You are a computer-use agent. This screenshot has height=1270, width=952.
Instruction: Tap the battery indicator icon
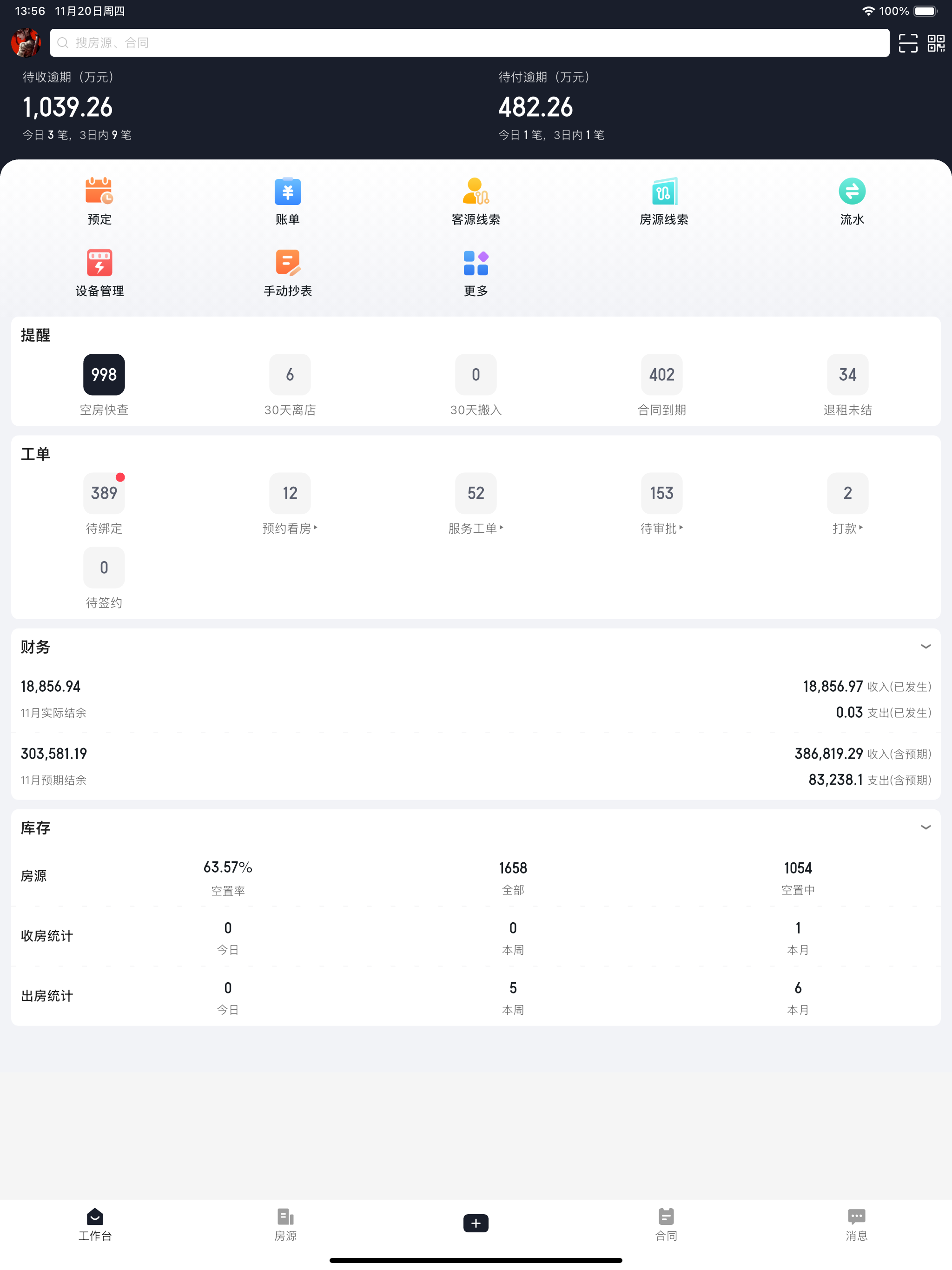click(x=925, y=11)
